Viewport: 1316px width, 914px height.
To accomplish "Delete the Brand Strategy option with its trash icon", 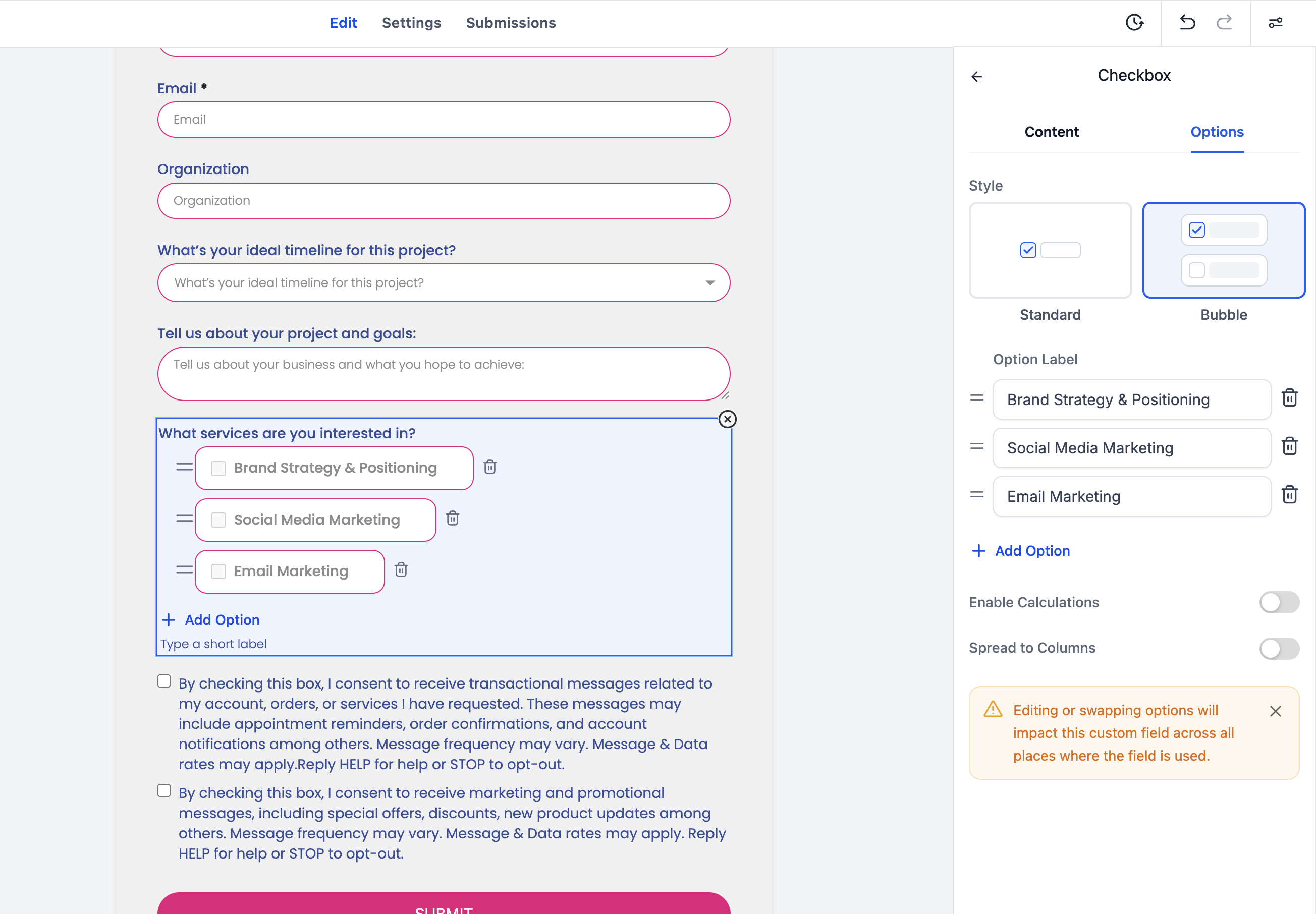I will click(x=1290, y=398).
